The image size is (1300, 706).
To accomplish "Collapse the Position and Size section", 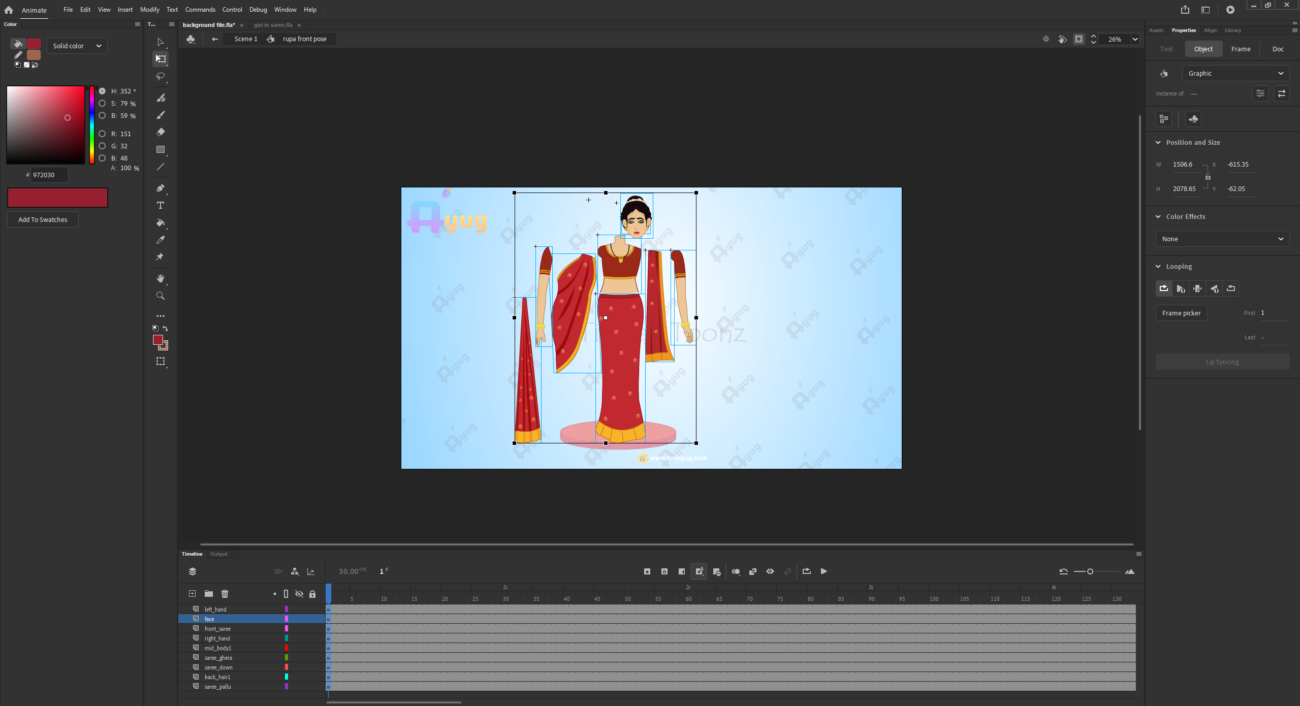I will (1157, 142).
